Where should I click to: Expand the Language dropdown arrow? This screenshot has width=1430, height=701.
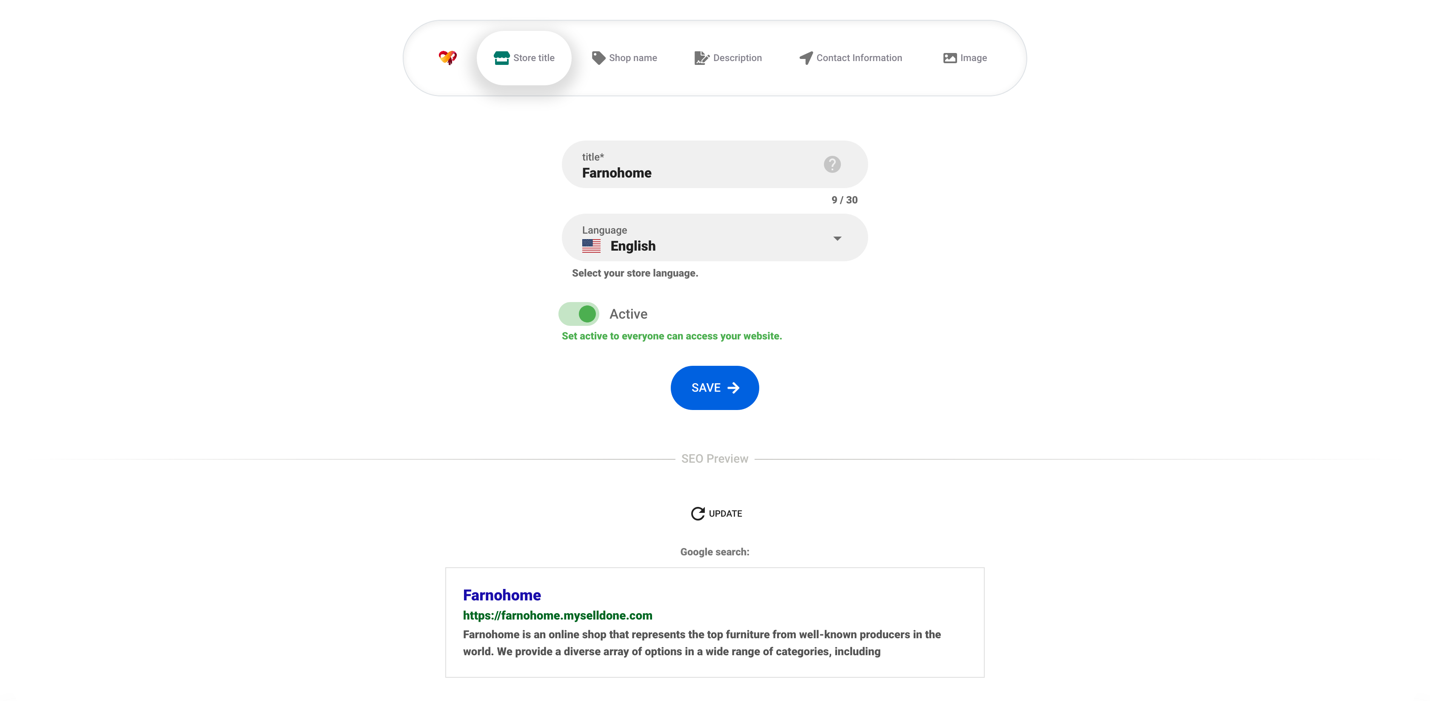[x=837, y=238]
